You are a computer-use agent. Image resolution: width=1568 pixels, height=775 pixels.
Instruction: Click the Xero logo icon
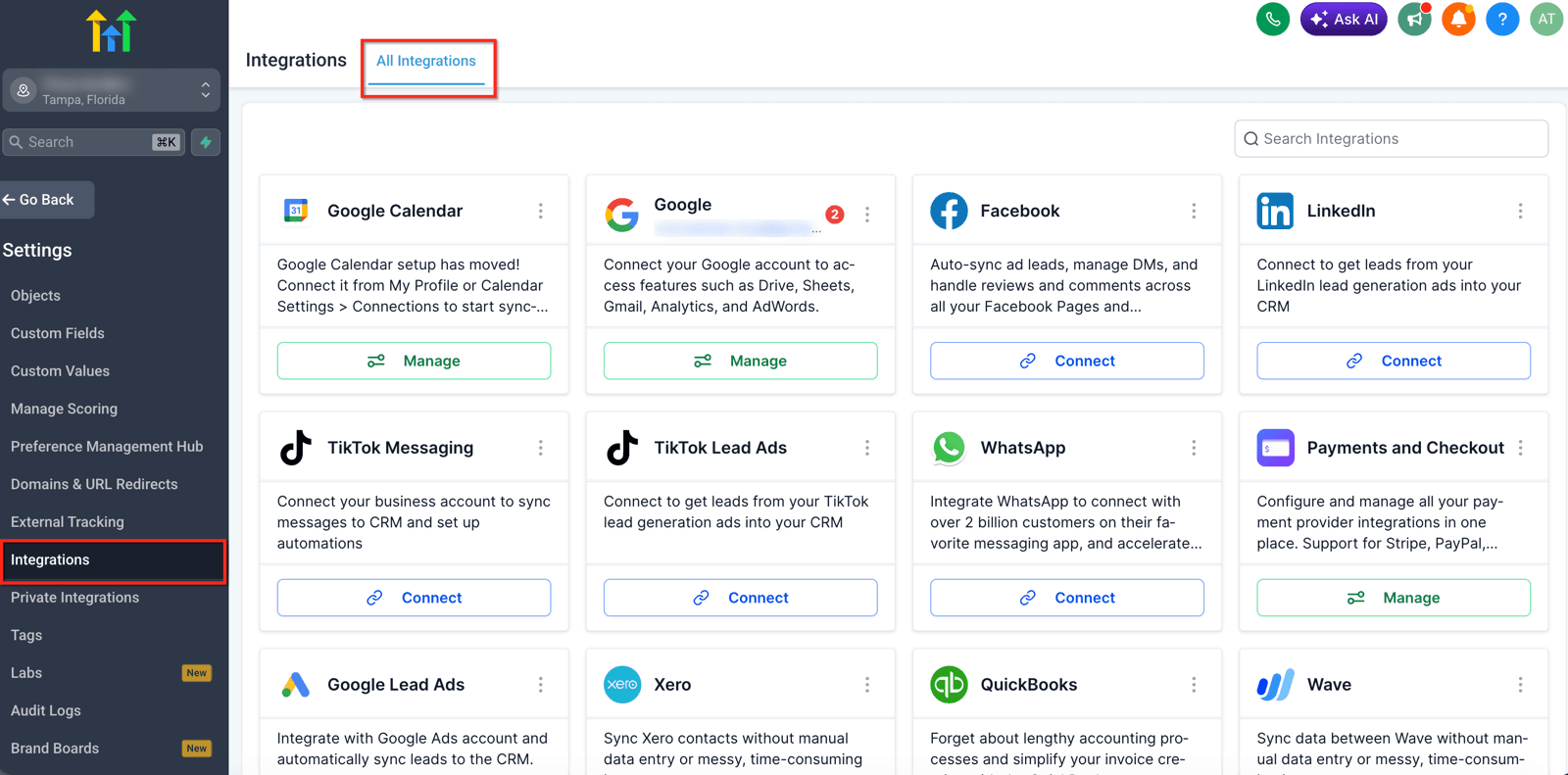(x=622, y=685)
